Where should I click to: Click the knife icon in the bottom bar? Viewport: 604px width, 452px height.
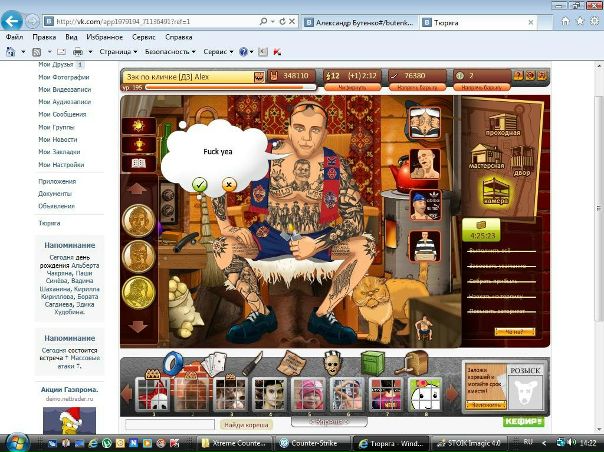pos(252,362)
